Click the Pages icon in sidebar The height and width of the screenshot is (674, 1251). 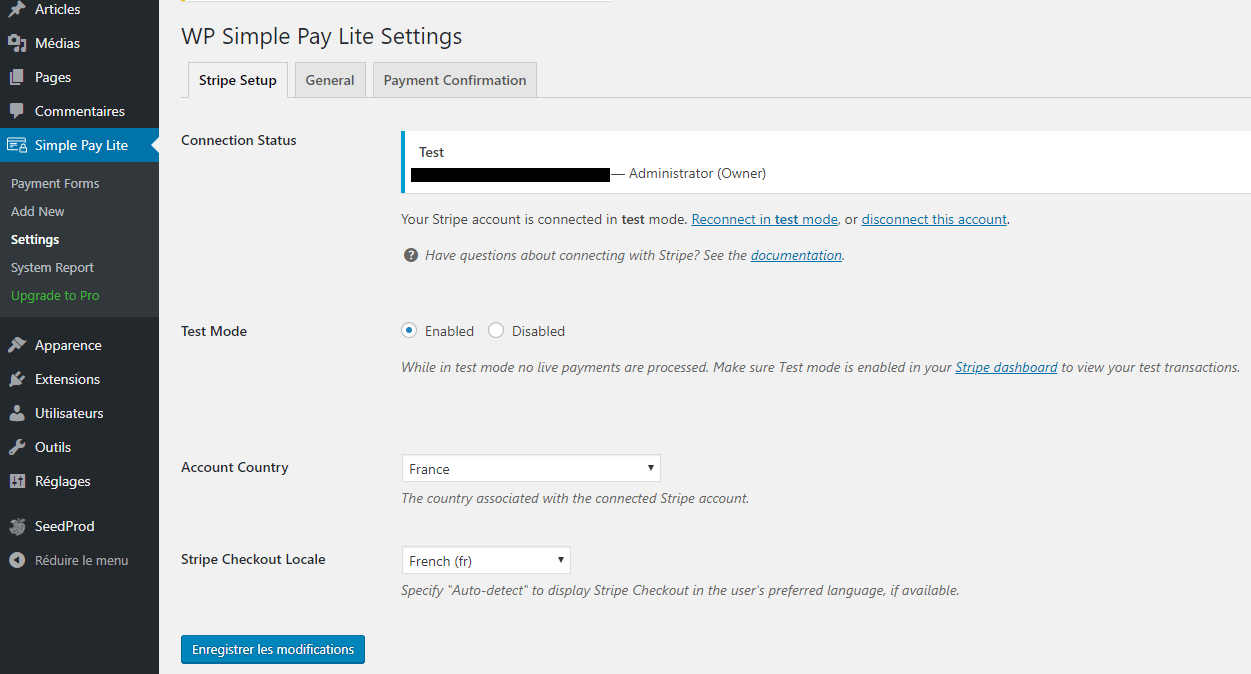(x=17, y=77)
